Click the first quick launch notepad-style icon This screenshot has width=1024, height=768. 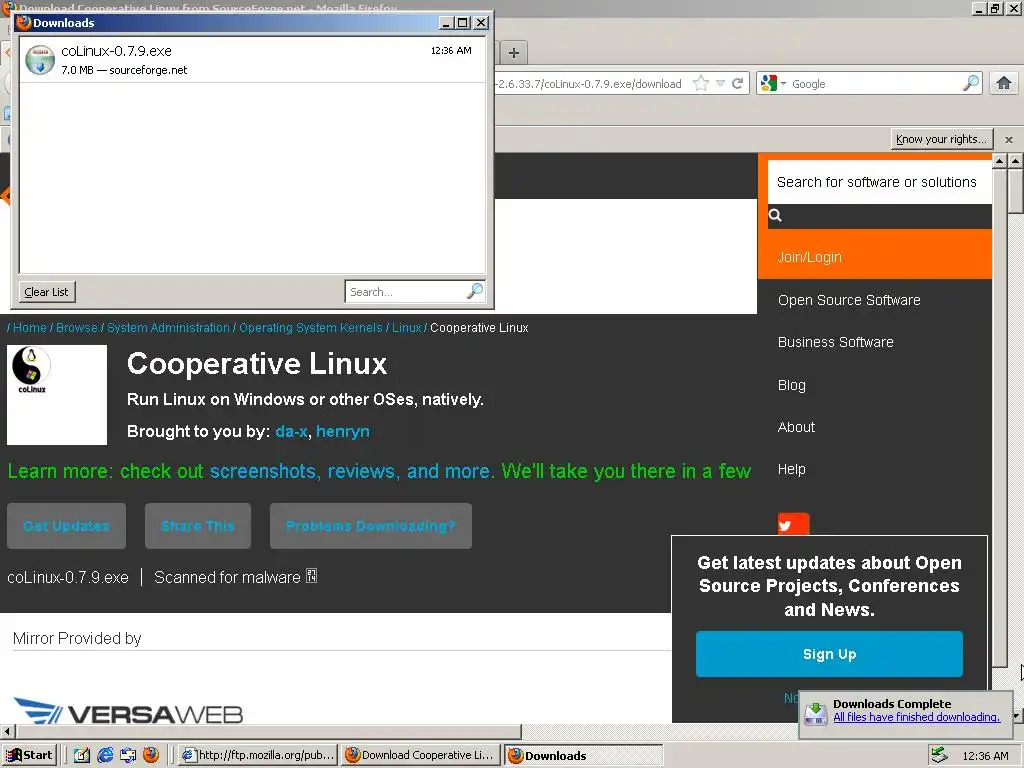coord(82,755)
